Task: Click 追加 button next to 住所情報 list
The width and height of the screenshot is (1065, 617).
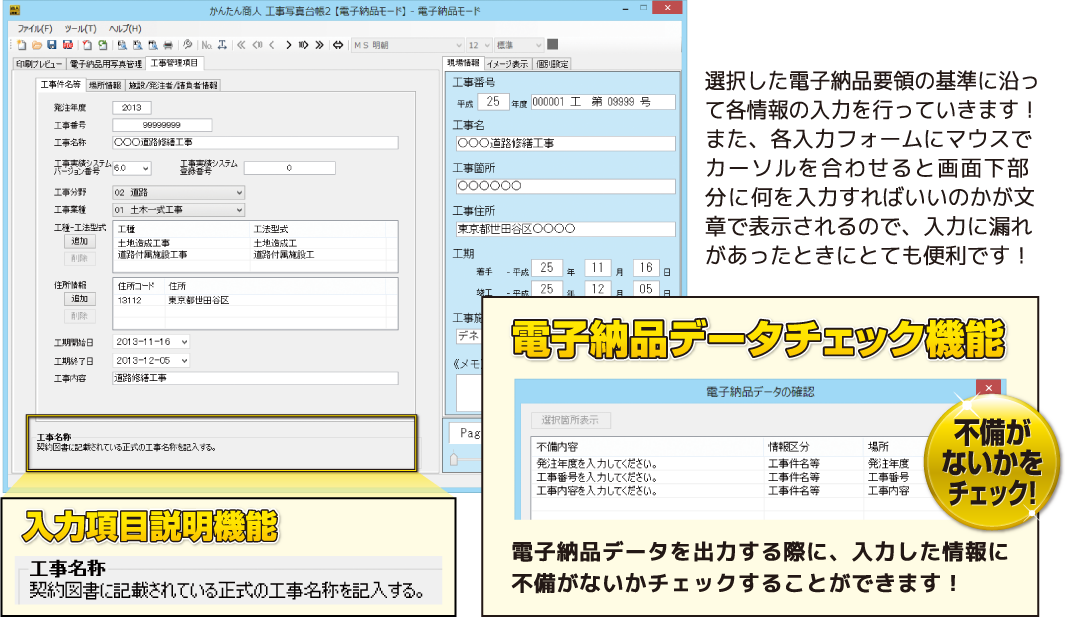Action: (x=79, y=299)
